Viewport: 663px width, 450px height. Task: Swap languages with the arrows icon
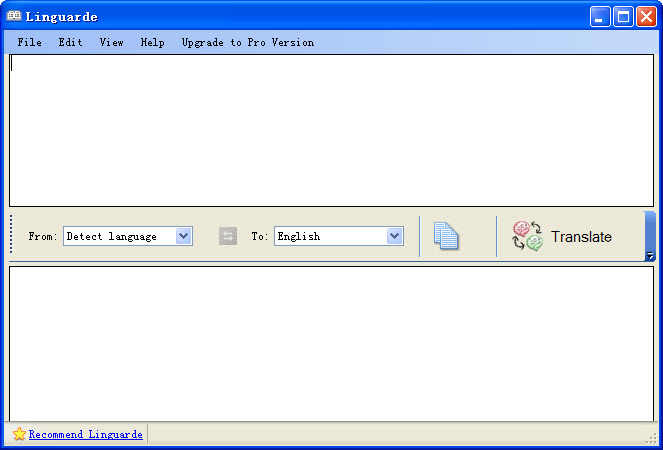(x=228, y=236)
